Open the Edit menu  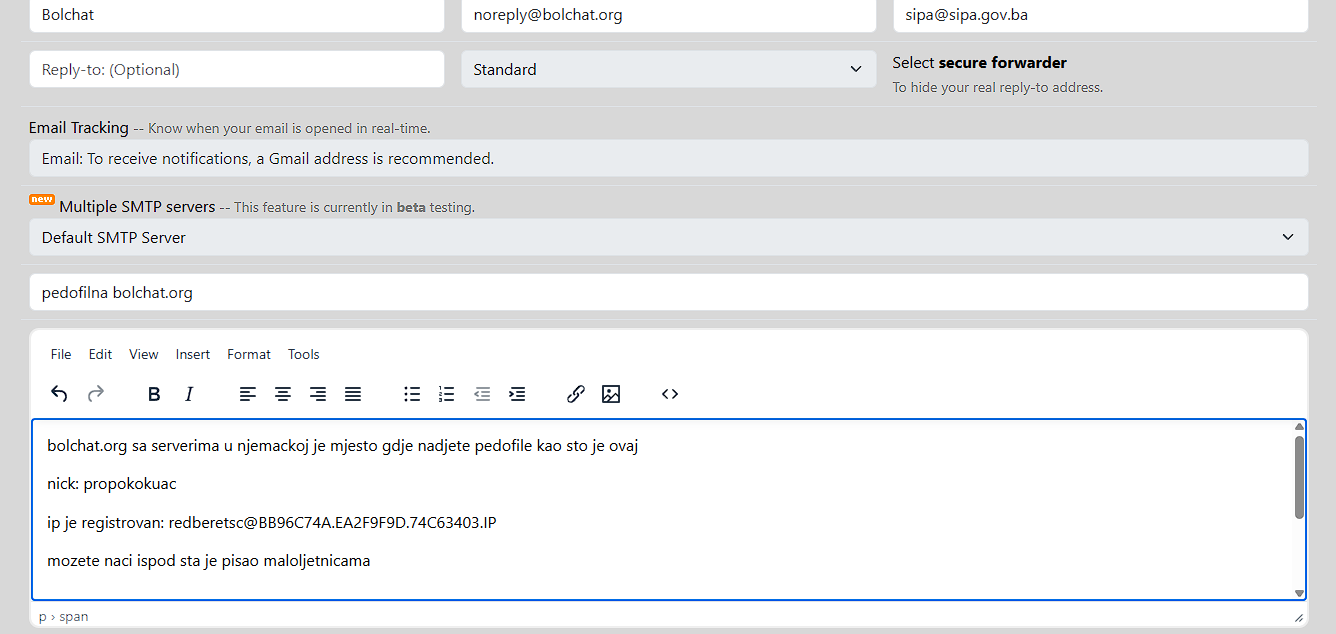pos(100,354)
